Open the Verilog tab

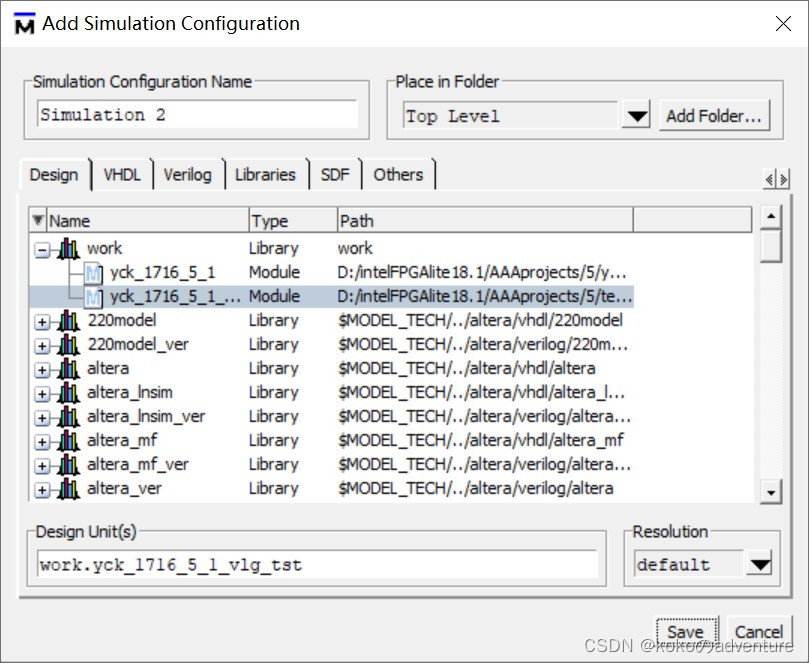point(188,175)
